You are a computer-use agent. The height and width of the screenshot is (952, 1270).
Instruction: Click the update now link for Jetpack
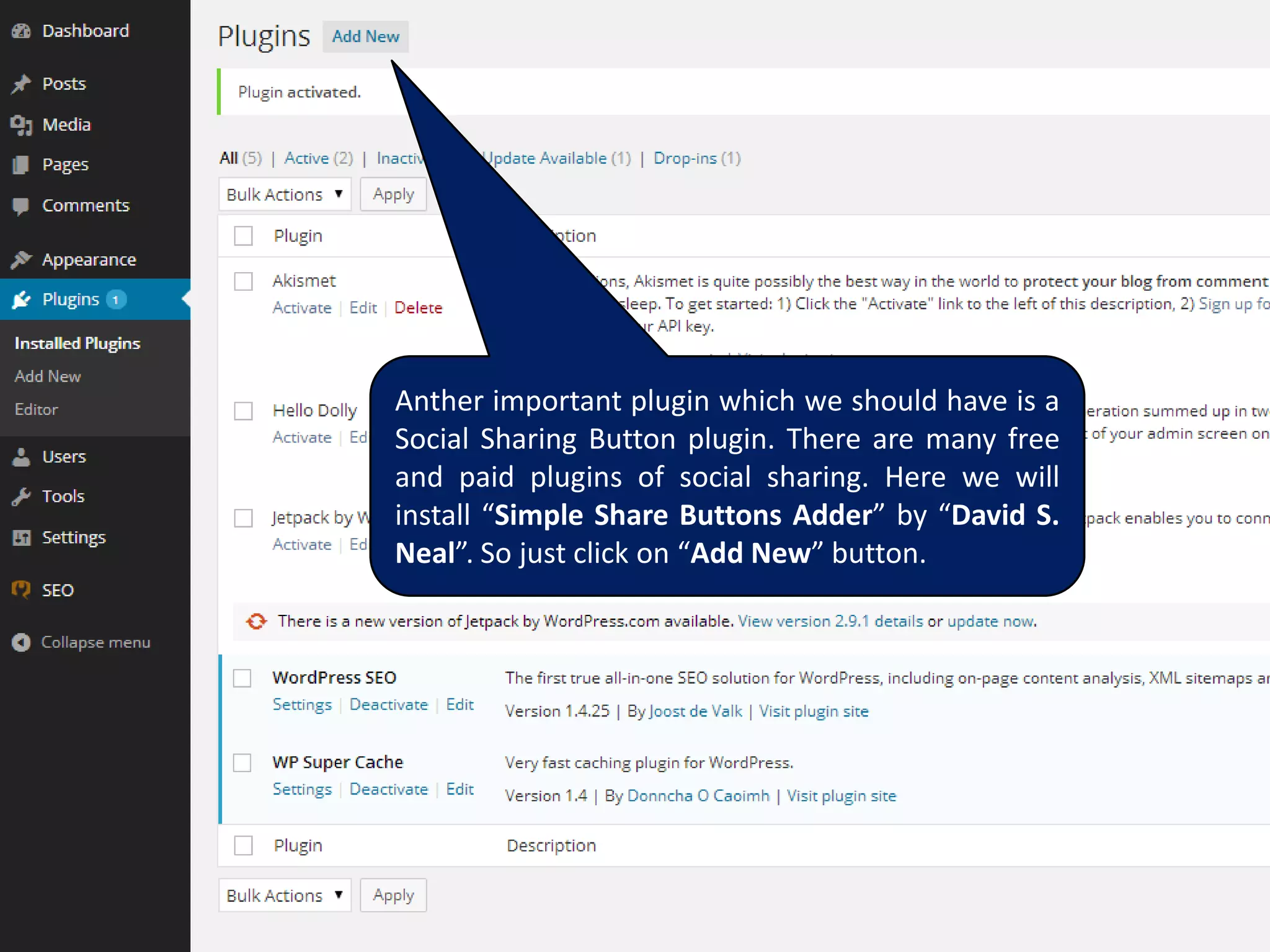(991, 621)
